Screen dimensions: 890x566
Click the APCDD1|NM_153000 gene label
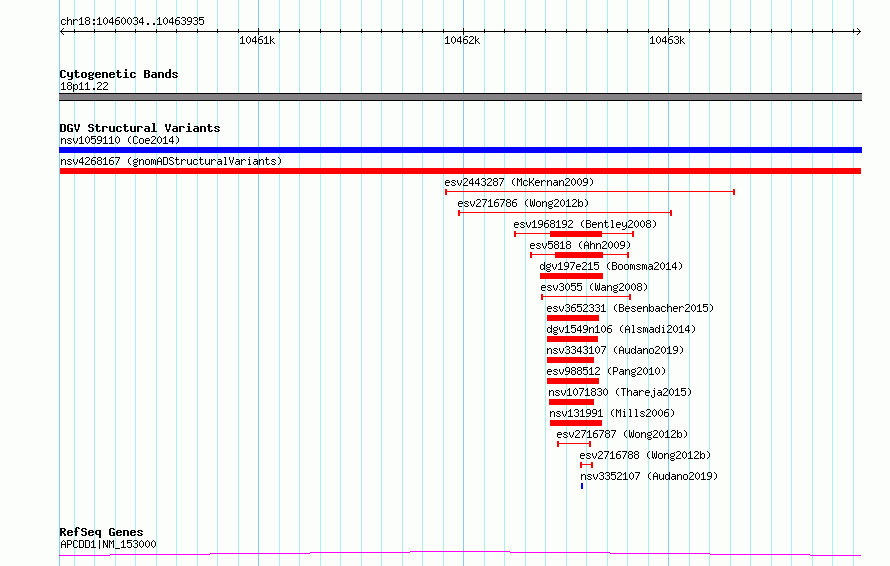(x=108, y=544)
